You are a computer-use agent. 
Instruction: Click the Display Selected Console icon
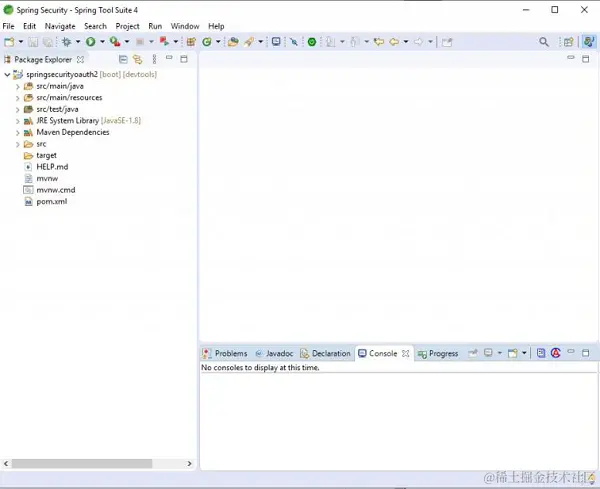pos(488,353)
